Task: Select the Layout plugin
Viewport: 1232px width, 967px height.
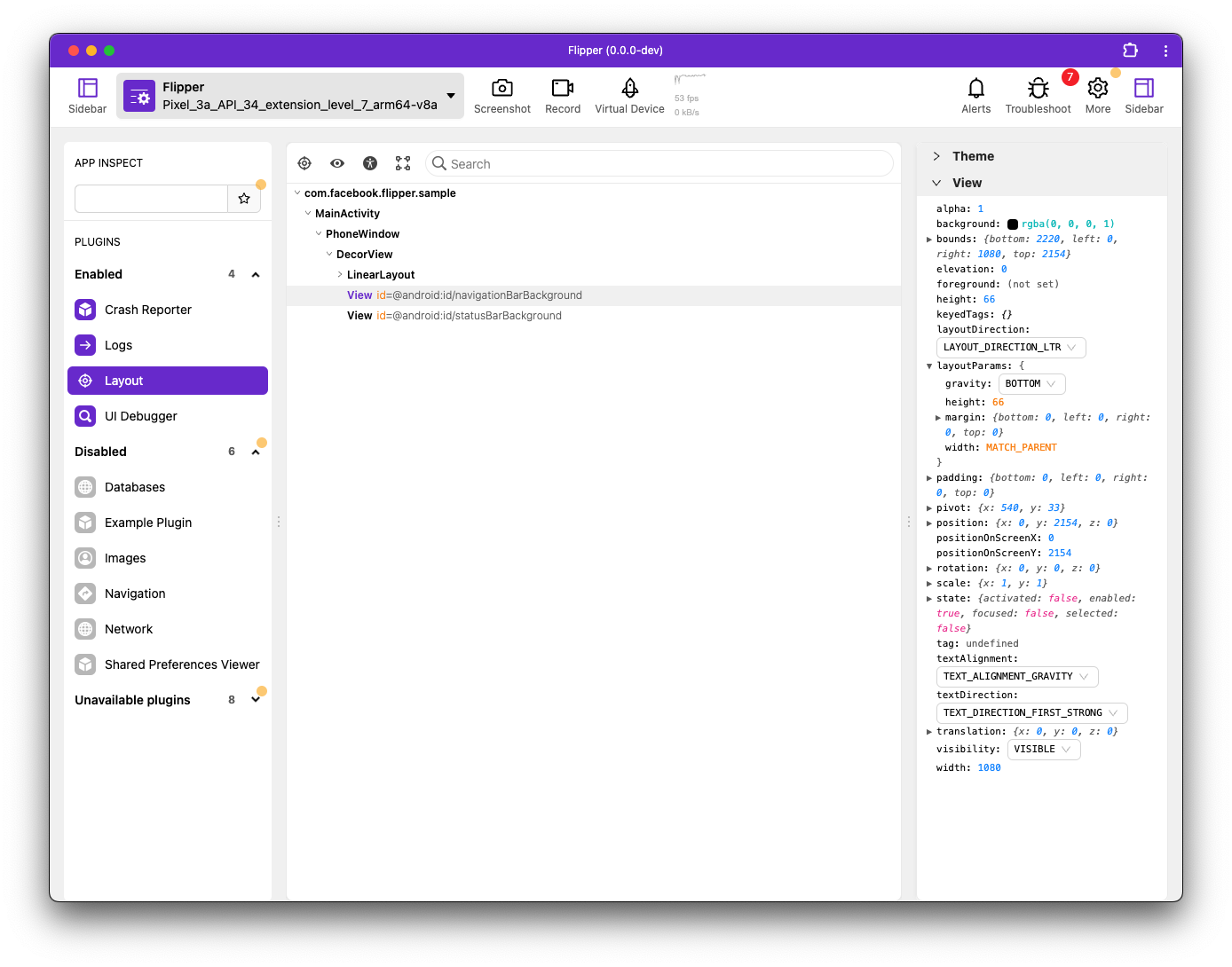Action: coord(168,381)
